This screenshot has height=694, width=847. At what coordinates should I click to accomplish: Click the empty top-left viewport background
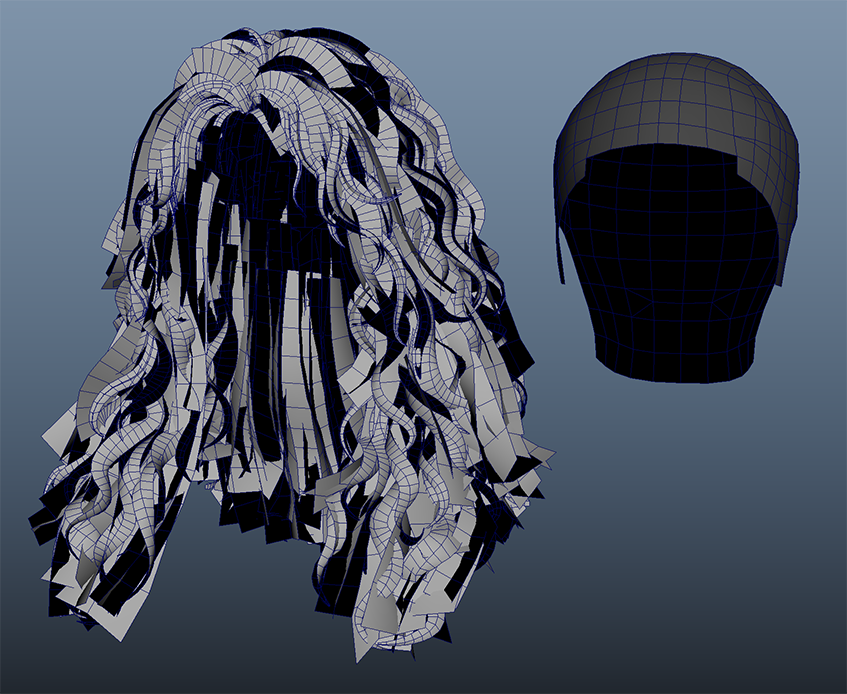click(60, 60)
